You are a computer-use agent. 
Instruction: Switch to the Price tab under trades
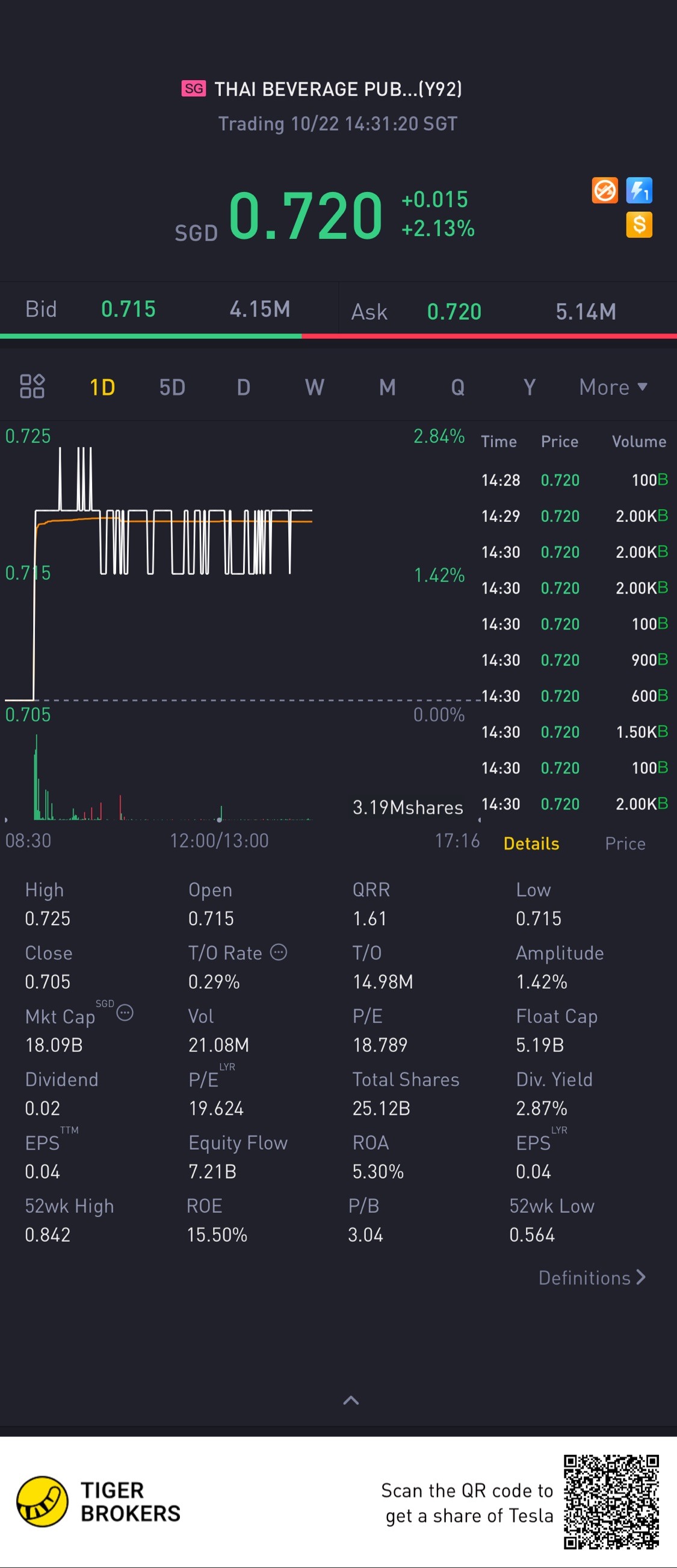pyautogui.click(x=625, y=844)
